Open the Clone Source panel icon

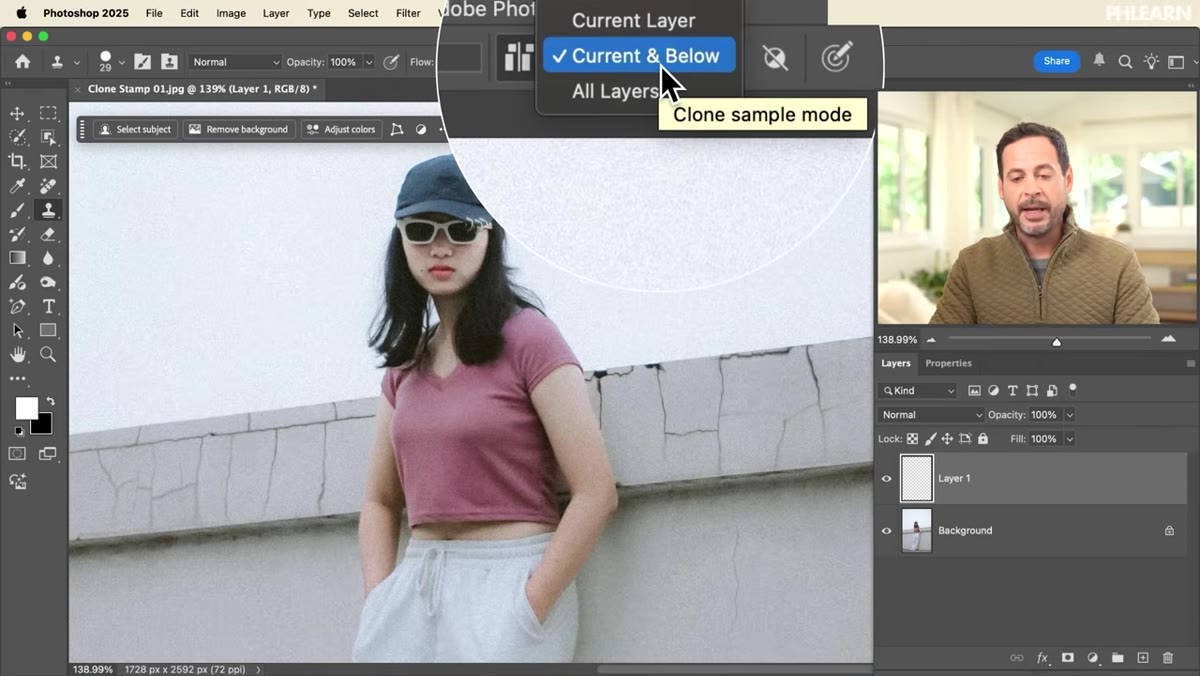[x=169, y=62]
